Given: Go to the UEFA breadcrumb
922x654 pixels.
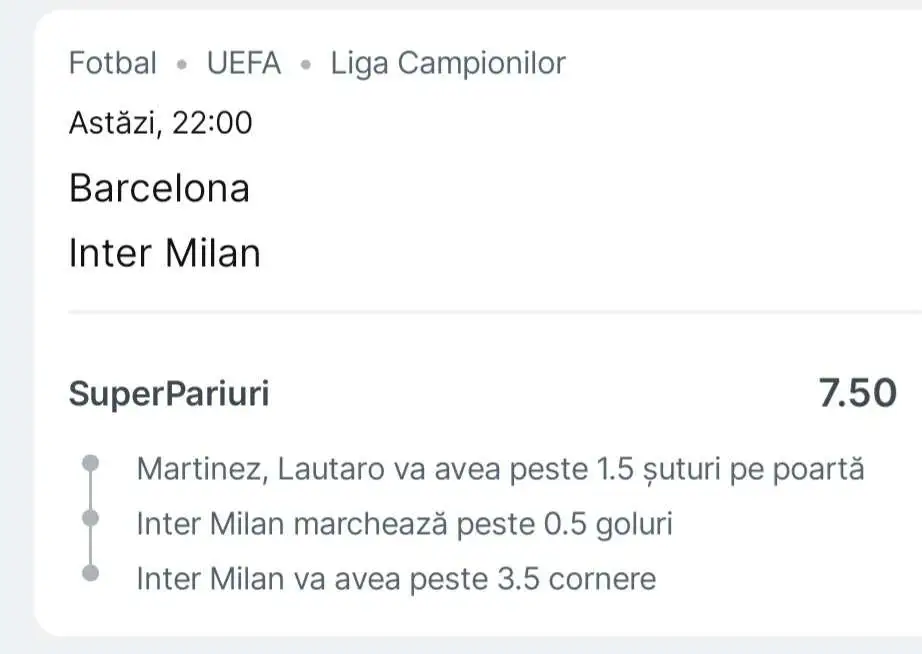Looking at the screenshot, I should tap(244, 64).
